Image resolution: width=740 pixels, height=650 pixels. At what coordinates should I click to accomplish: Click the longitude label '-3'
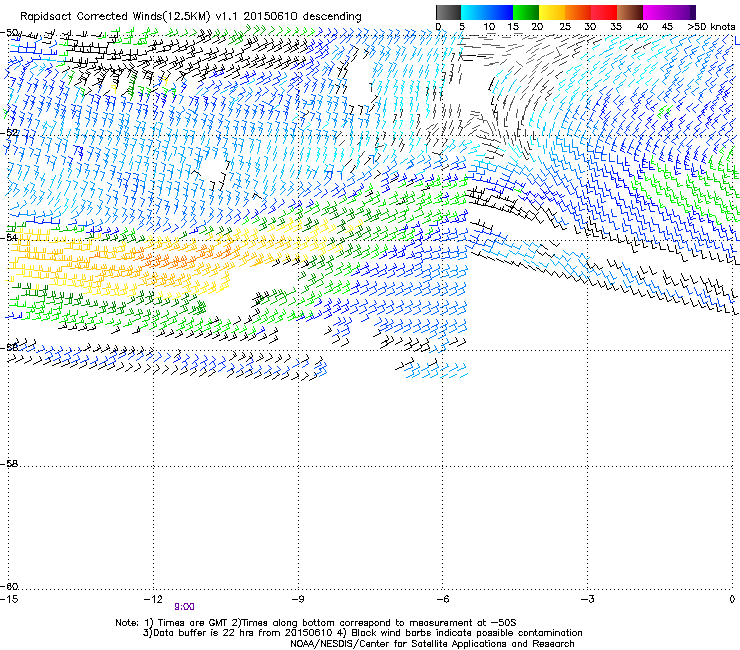[588, 599]
